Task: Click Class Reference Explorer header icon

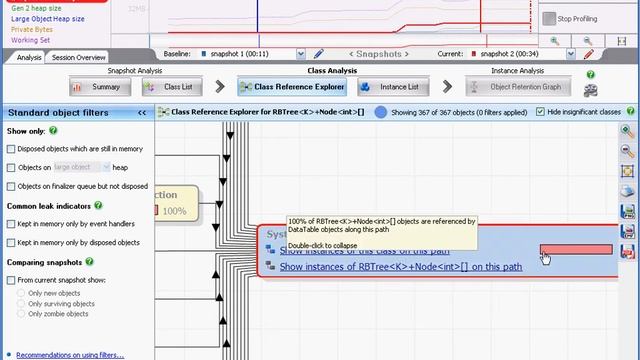Action: 163,112
